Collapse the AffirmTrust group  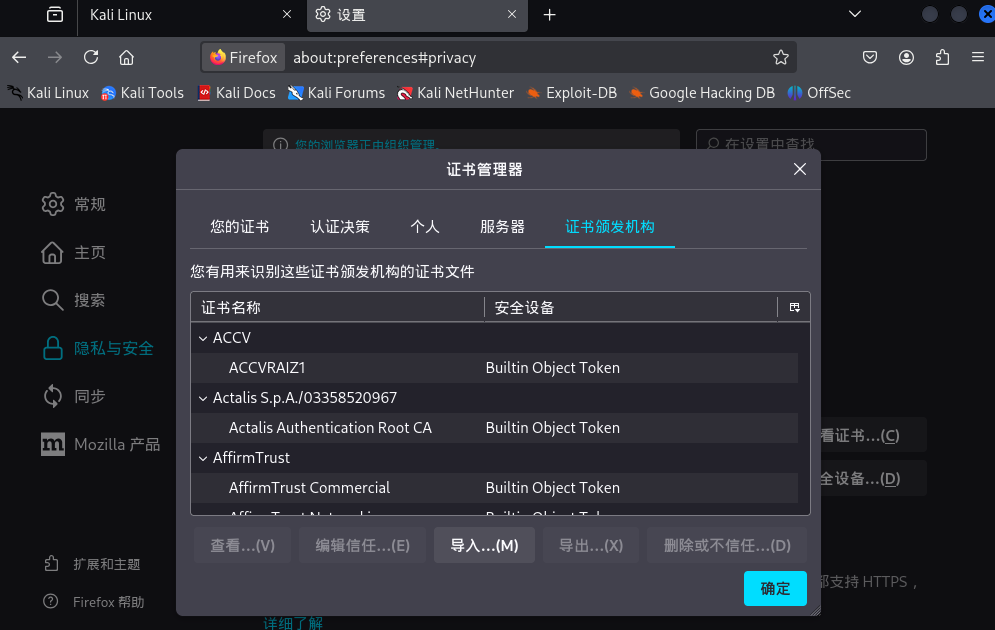click(203, 458)
